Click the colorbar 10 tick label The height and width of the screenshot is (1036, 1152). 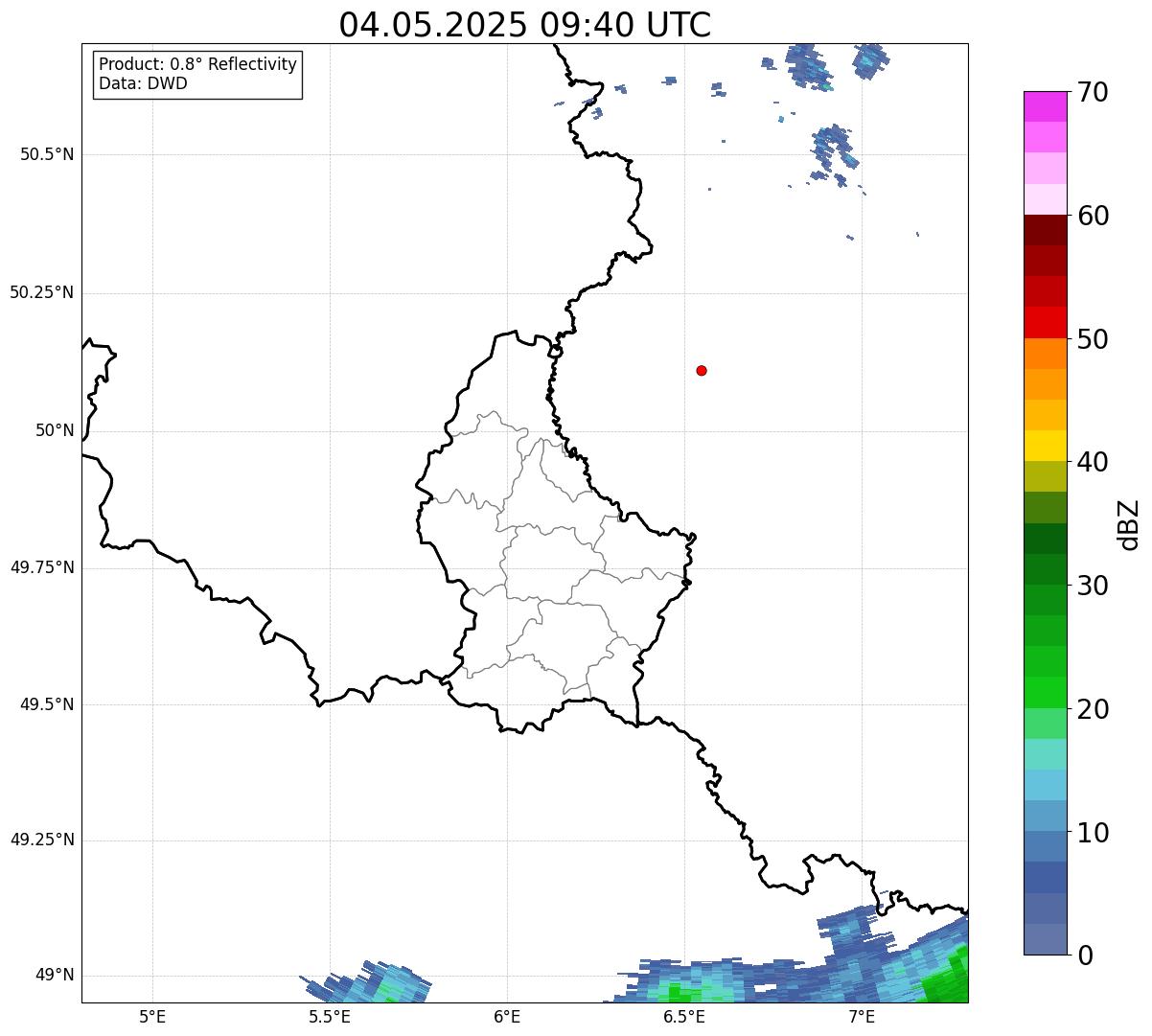(1093, 833)
